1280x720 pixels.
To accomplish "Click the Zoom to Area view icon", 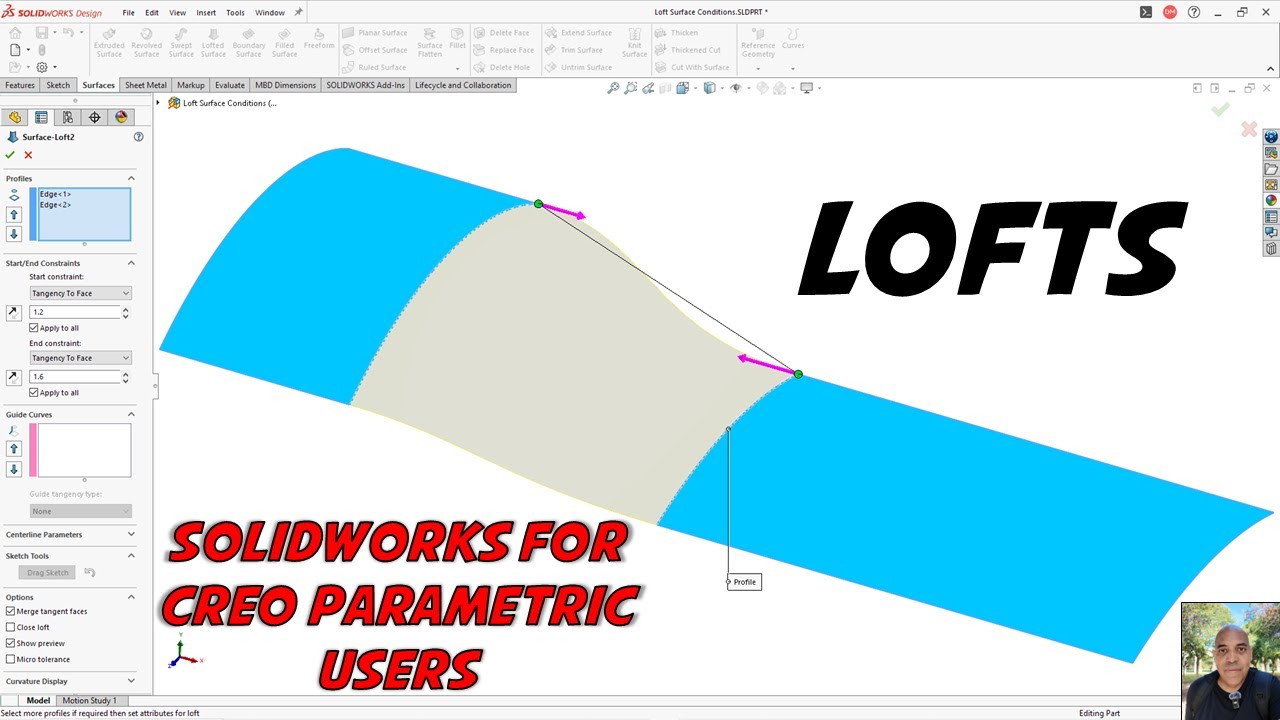I will (631, 88).
